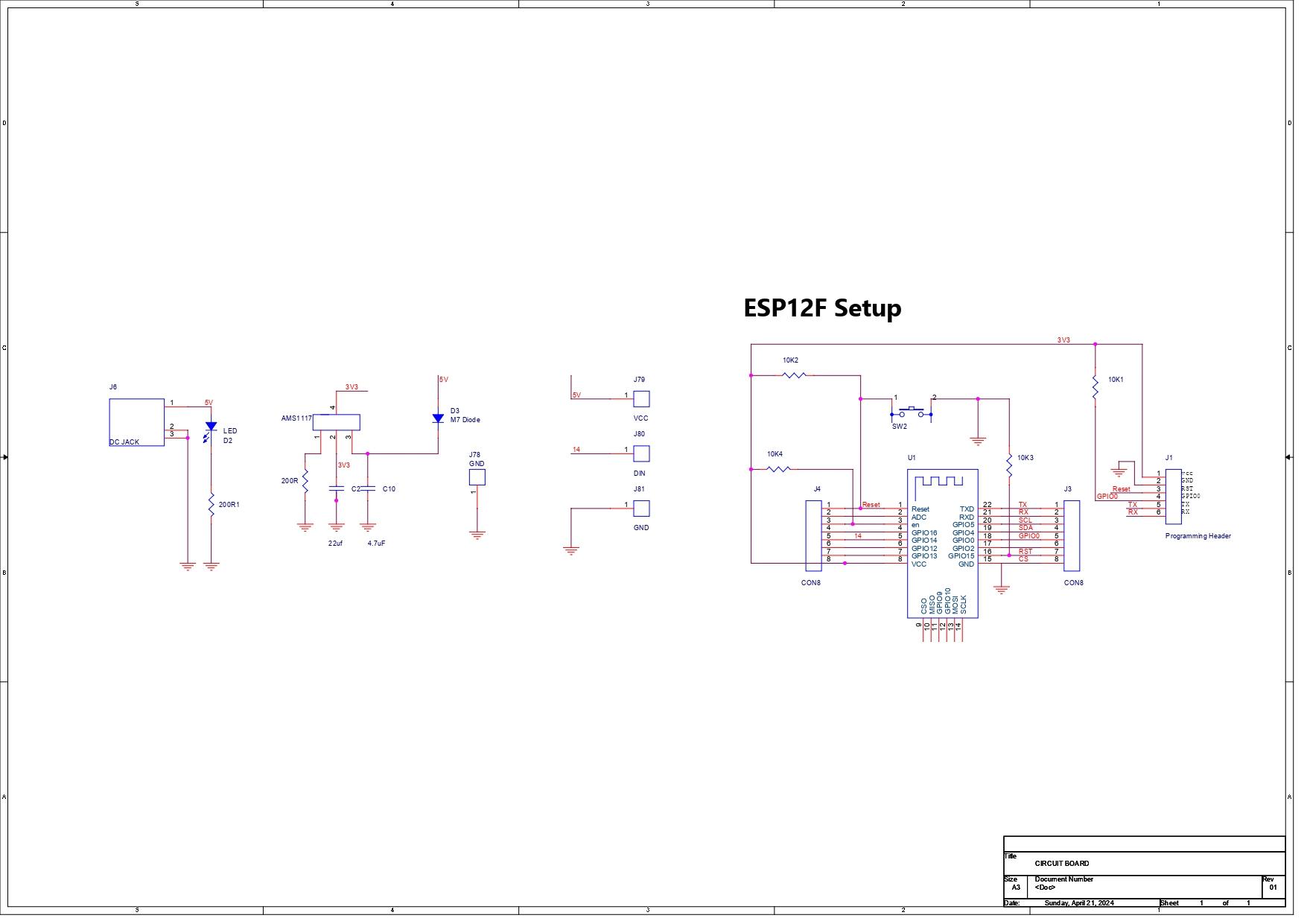The width and height of the screenshot is (1307, 924).
Task: Click the DIN label under J80
Action: pos(639,474)
